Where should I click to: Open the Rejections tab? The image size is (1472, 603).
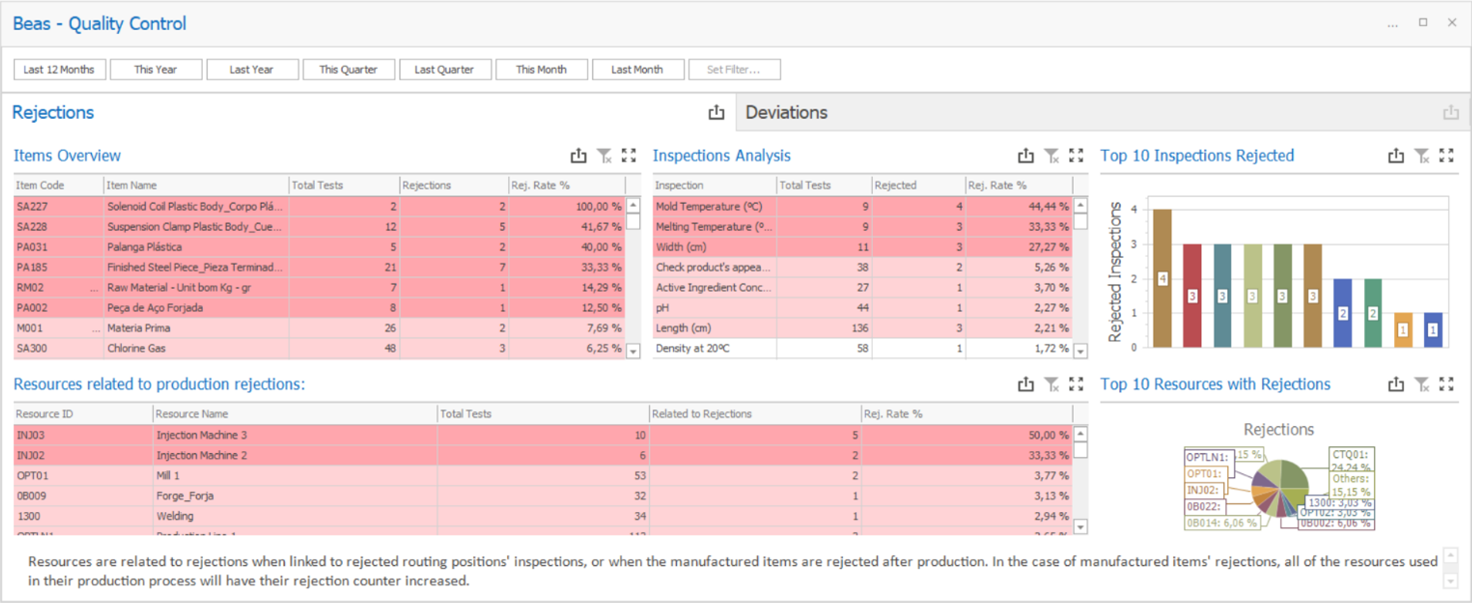click(x=53, y=113)
